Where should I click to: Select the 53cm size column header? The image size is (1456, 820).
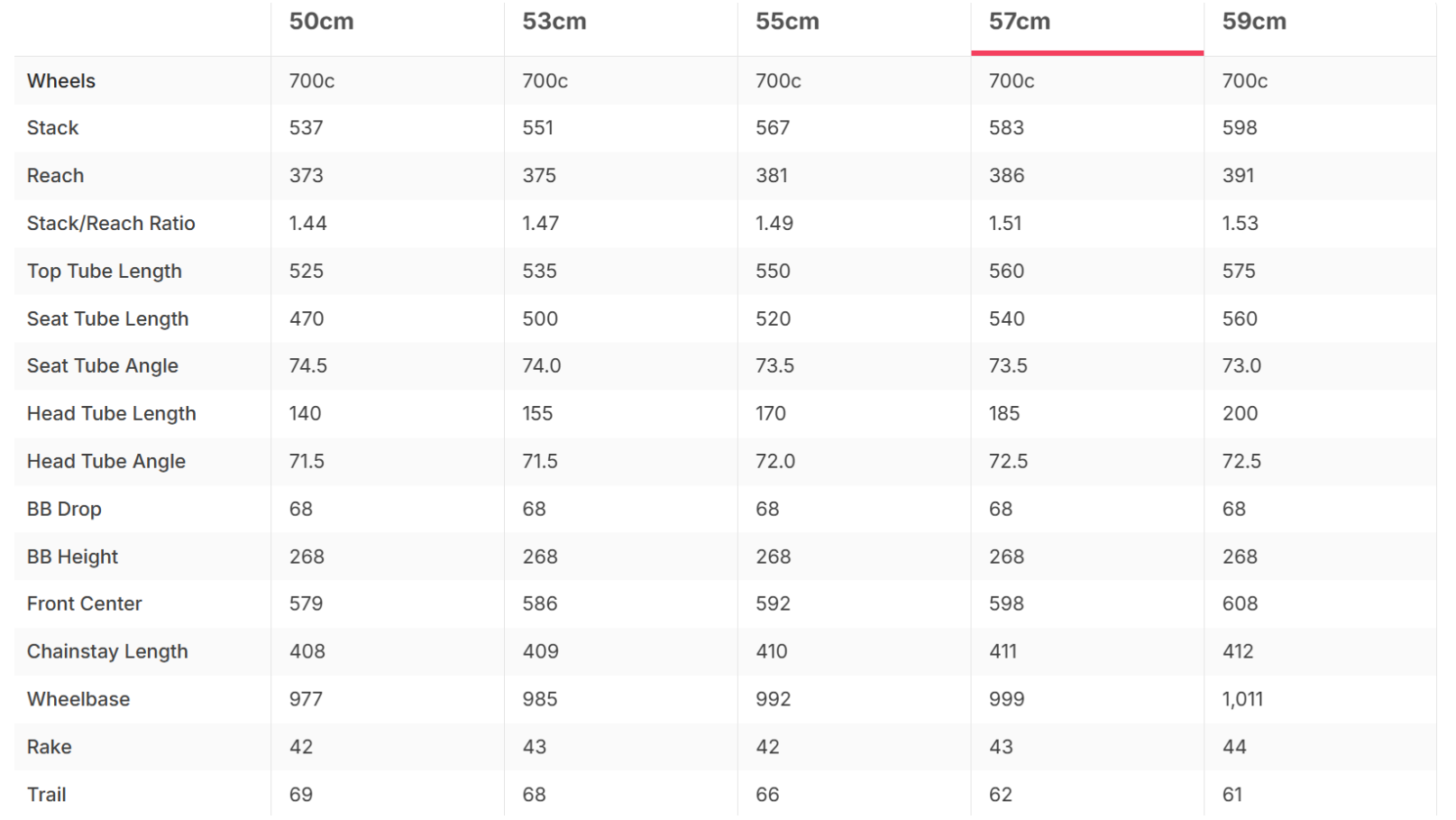tap(554, 22)
